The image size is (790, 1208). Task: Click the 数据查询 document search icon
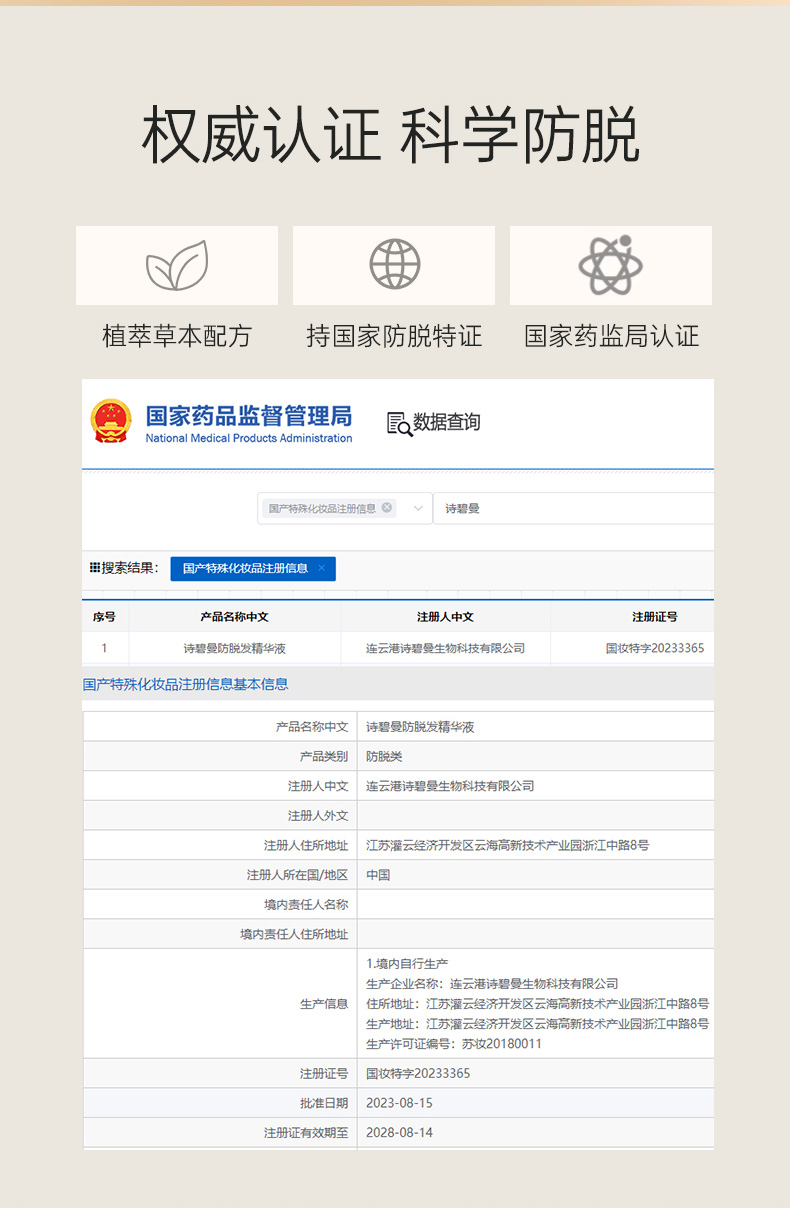pyautogui.click(x=399, y=424)
